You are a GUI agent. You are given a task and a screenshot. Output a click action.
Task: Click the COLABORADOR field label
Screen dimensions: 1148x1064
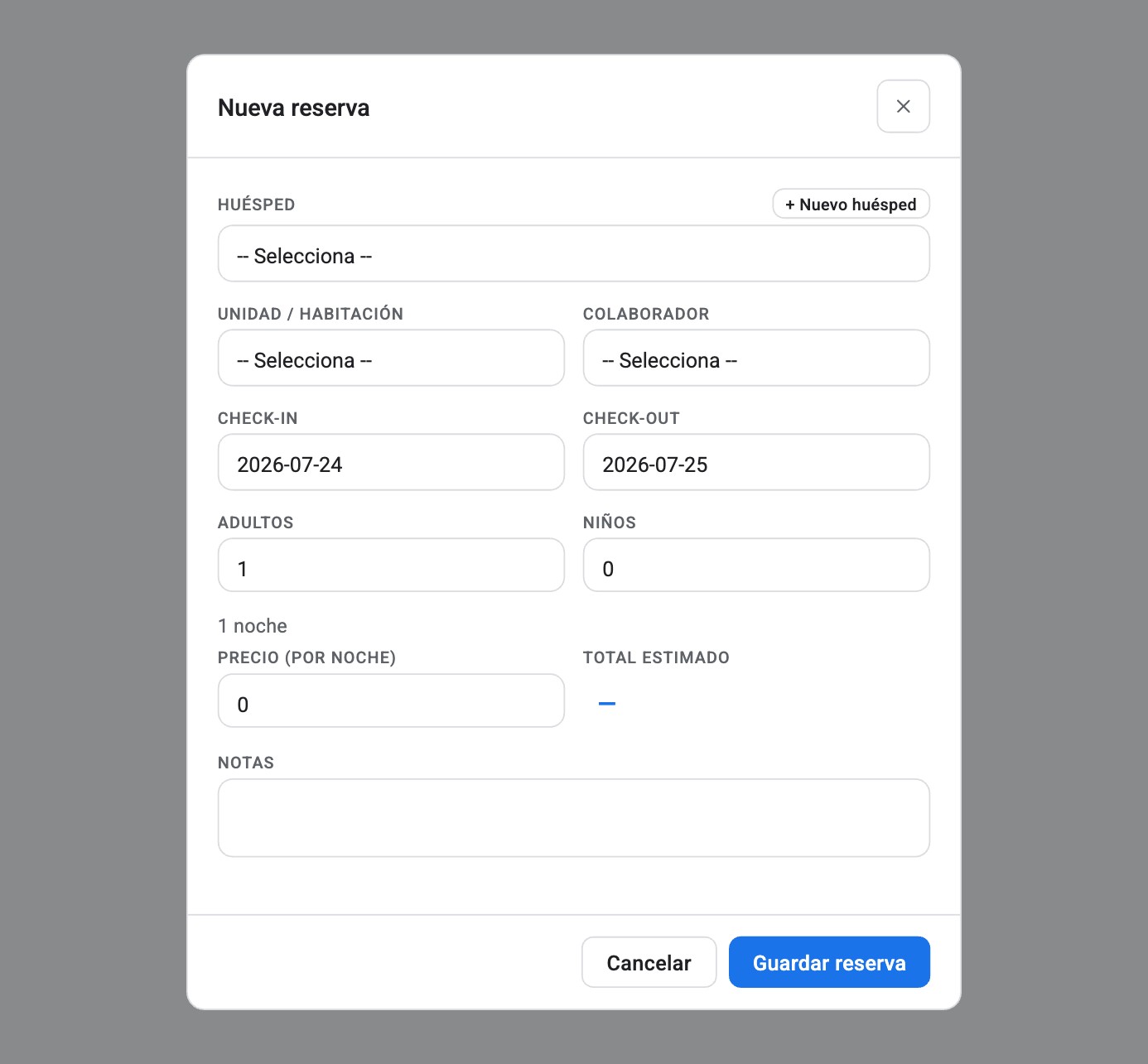coord(646,314)
